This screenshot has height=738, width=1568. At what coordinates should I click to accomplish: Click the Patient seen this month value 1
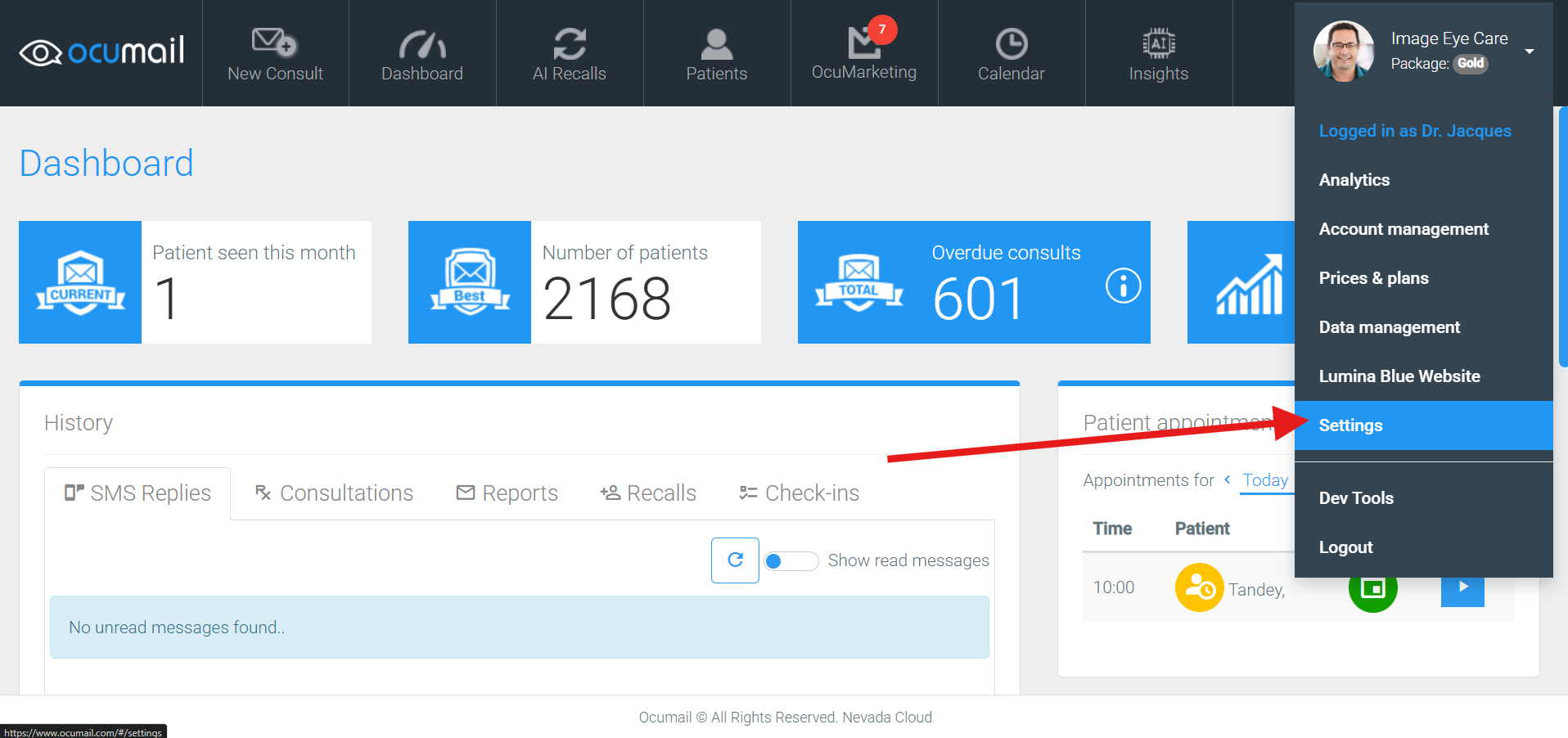tap(167, 299)
